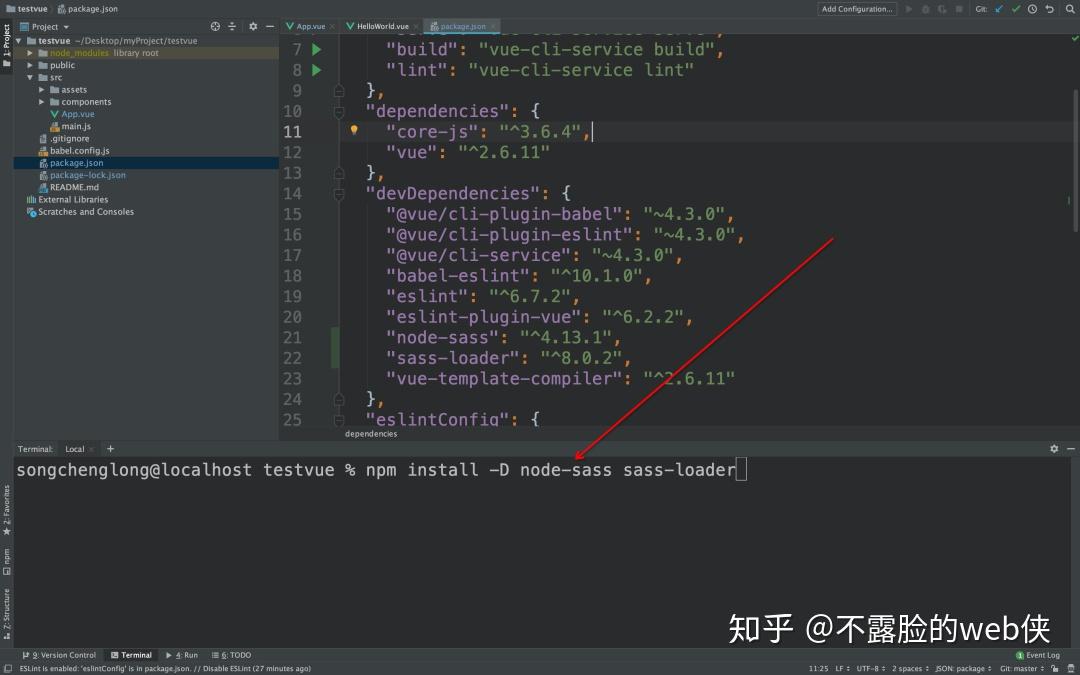The image size is (1080, 675).
Task: Click the run gutter icon on line 7
Action: [x=316, y=49]
